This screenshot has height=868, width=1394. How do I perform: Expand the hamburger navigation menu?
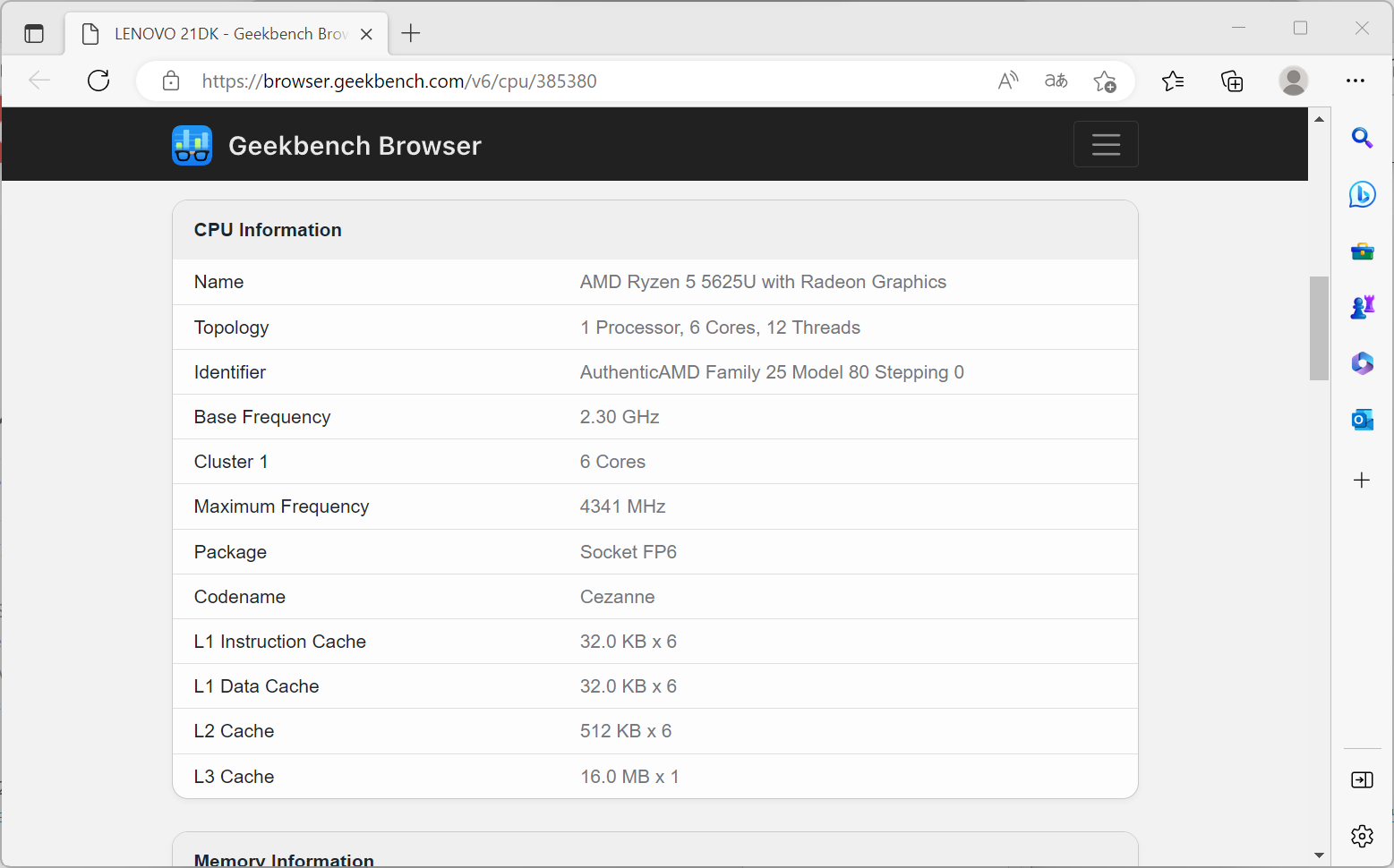[1106, 144]
